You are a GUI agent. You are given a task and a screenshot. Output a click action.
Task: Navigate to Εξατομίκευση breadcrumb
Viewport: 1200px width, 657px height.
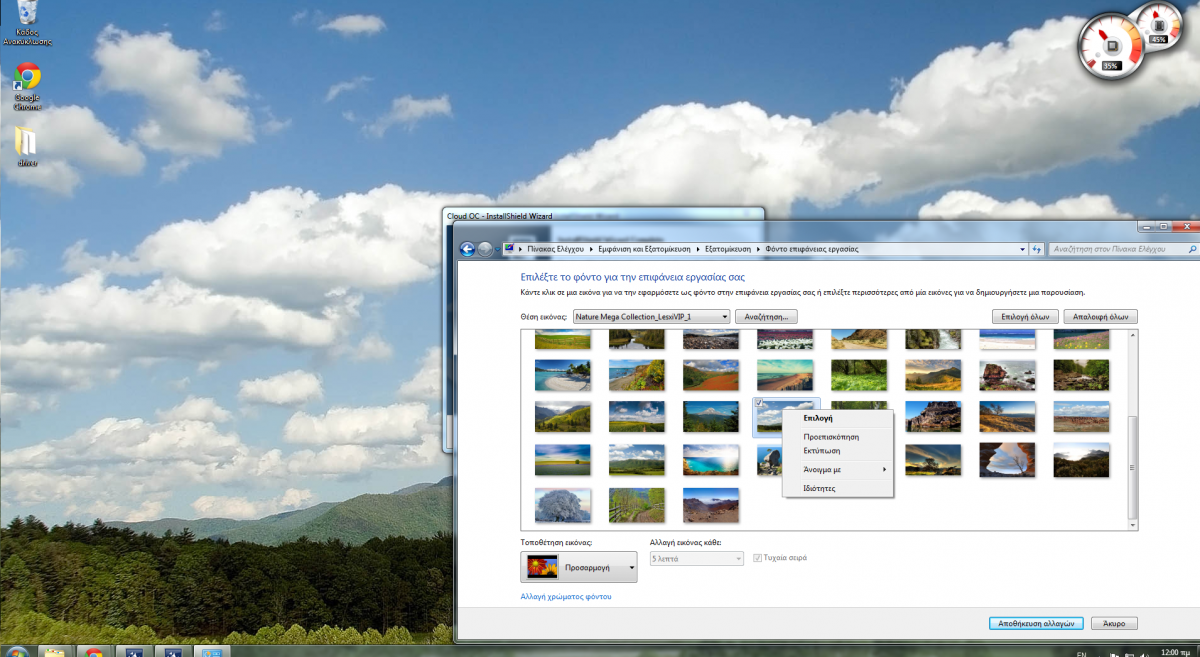(x=730, y=249)
